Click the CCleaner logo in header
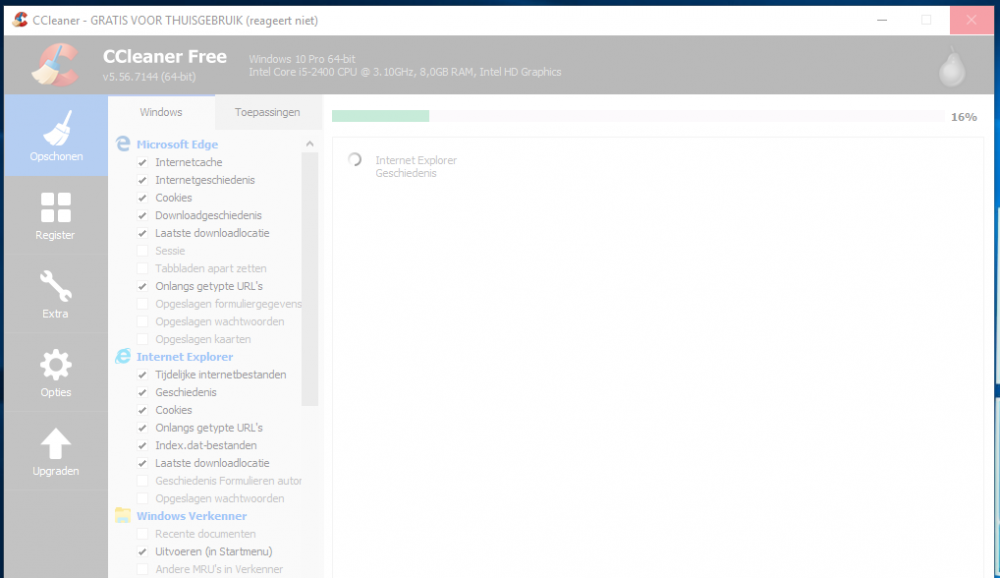1000x578 pixels. [x=55, y=64]
